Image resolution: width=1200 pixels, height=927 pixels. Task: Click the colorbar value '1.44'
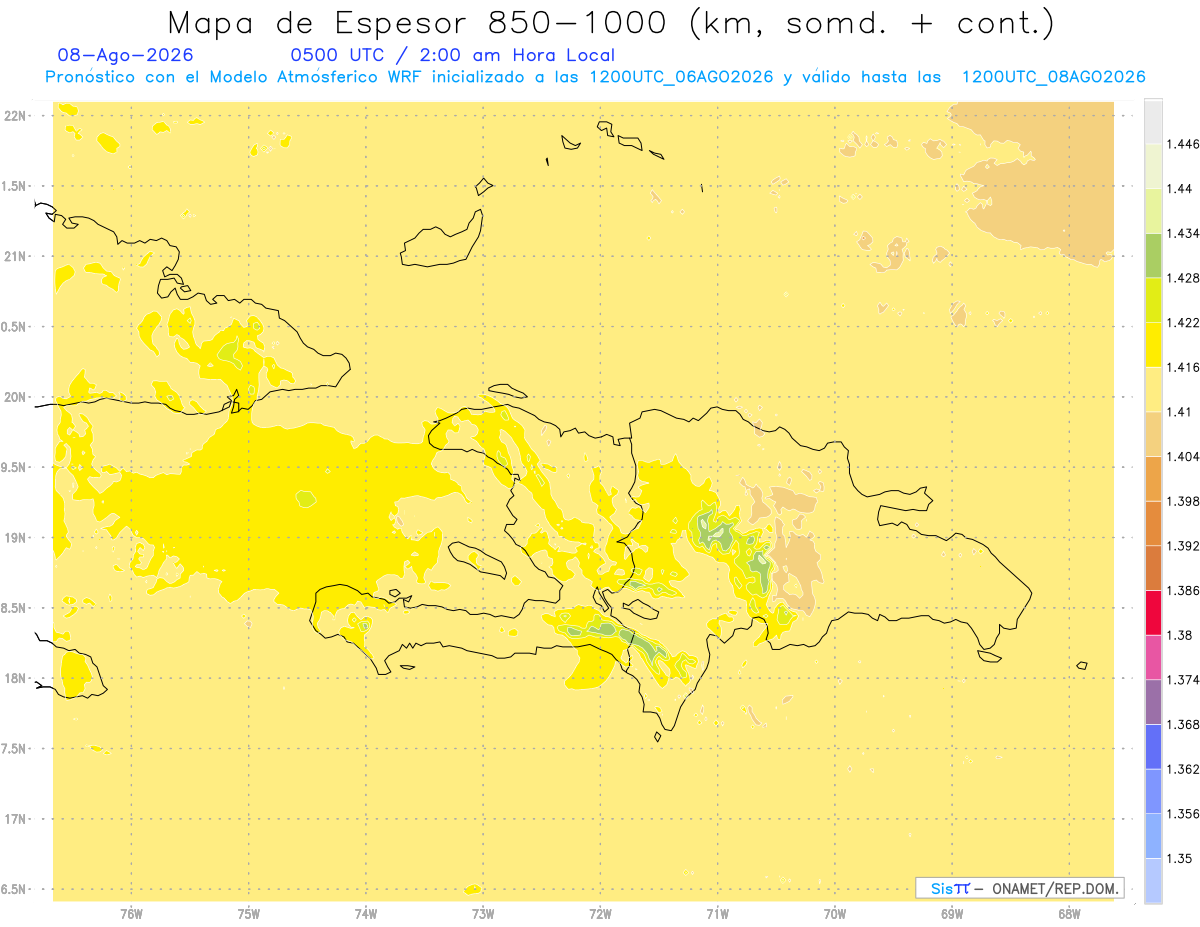coord(1181,188)
